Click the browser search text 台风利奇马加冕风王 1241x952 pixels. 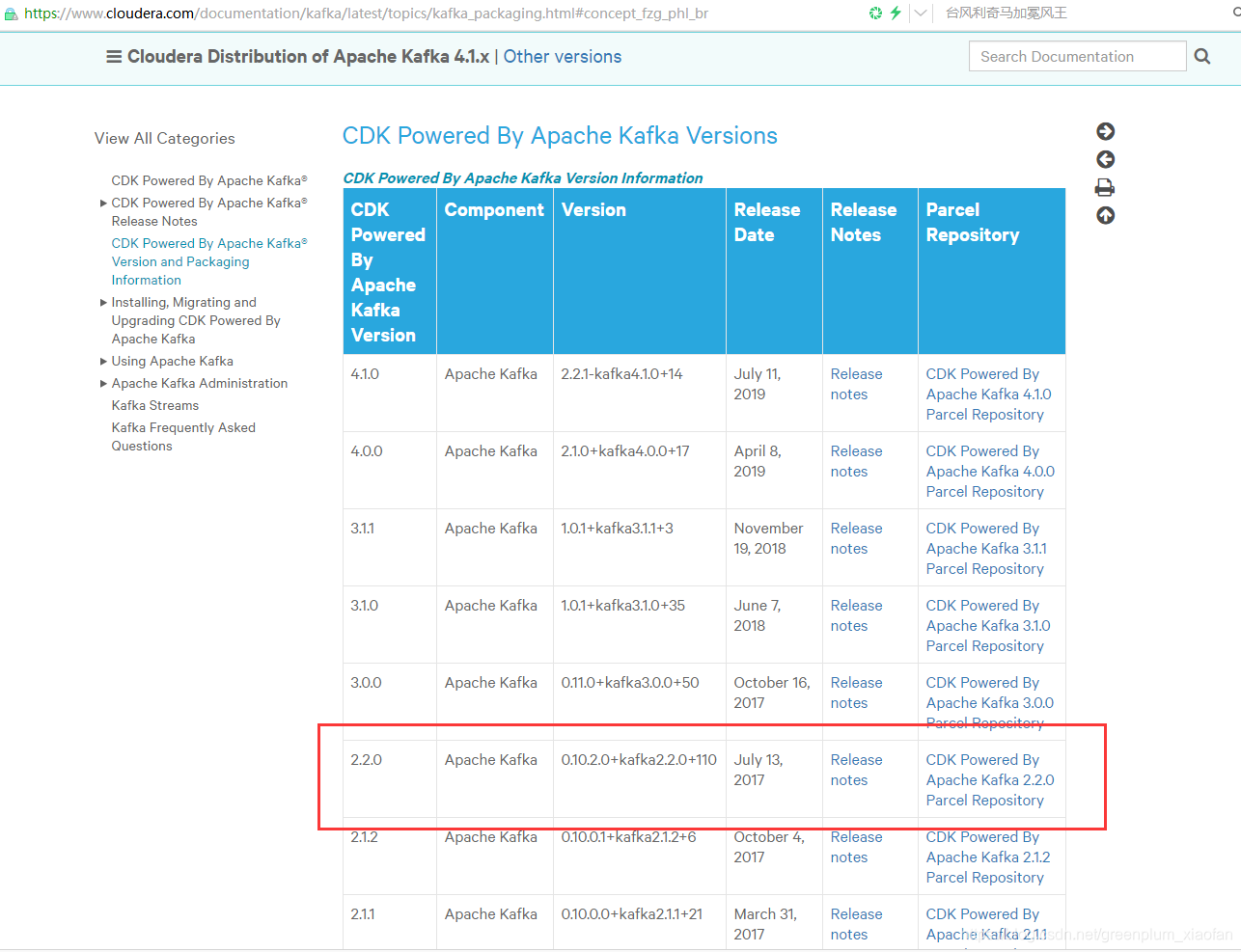point(1007,13)
